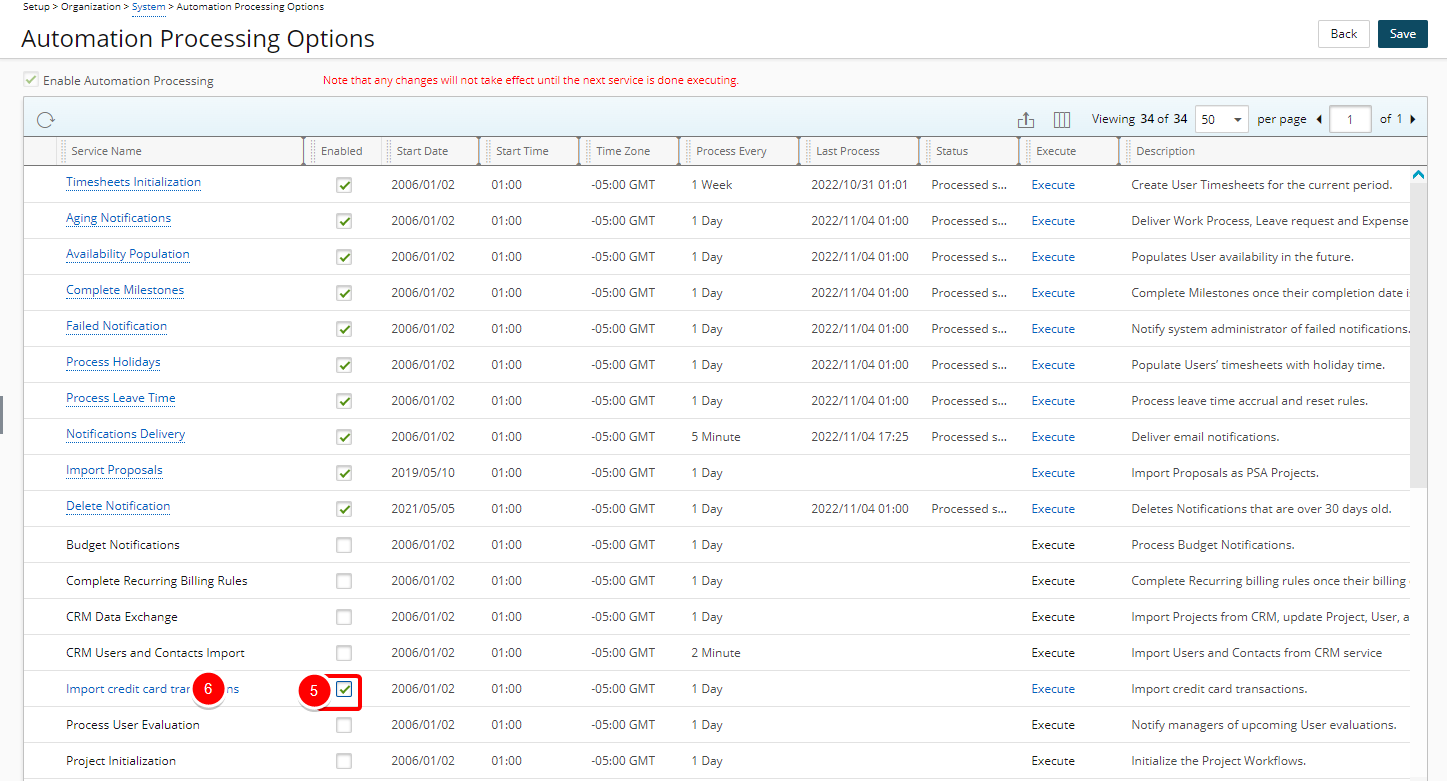Enable the Budget Notifications checkbox
The width and height of the screenshot is (1447, 781).
344,545
